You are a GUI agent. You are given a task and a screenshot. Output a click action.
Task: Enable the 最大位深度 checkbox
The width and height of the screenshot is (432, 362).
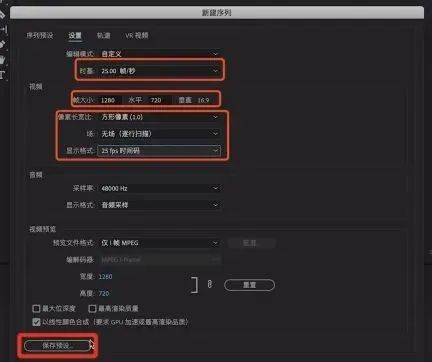[36, 308]
